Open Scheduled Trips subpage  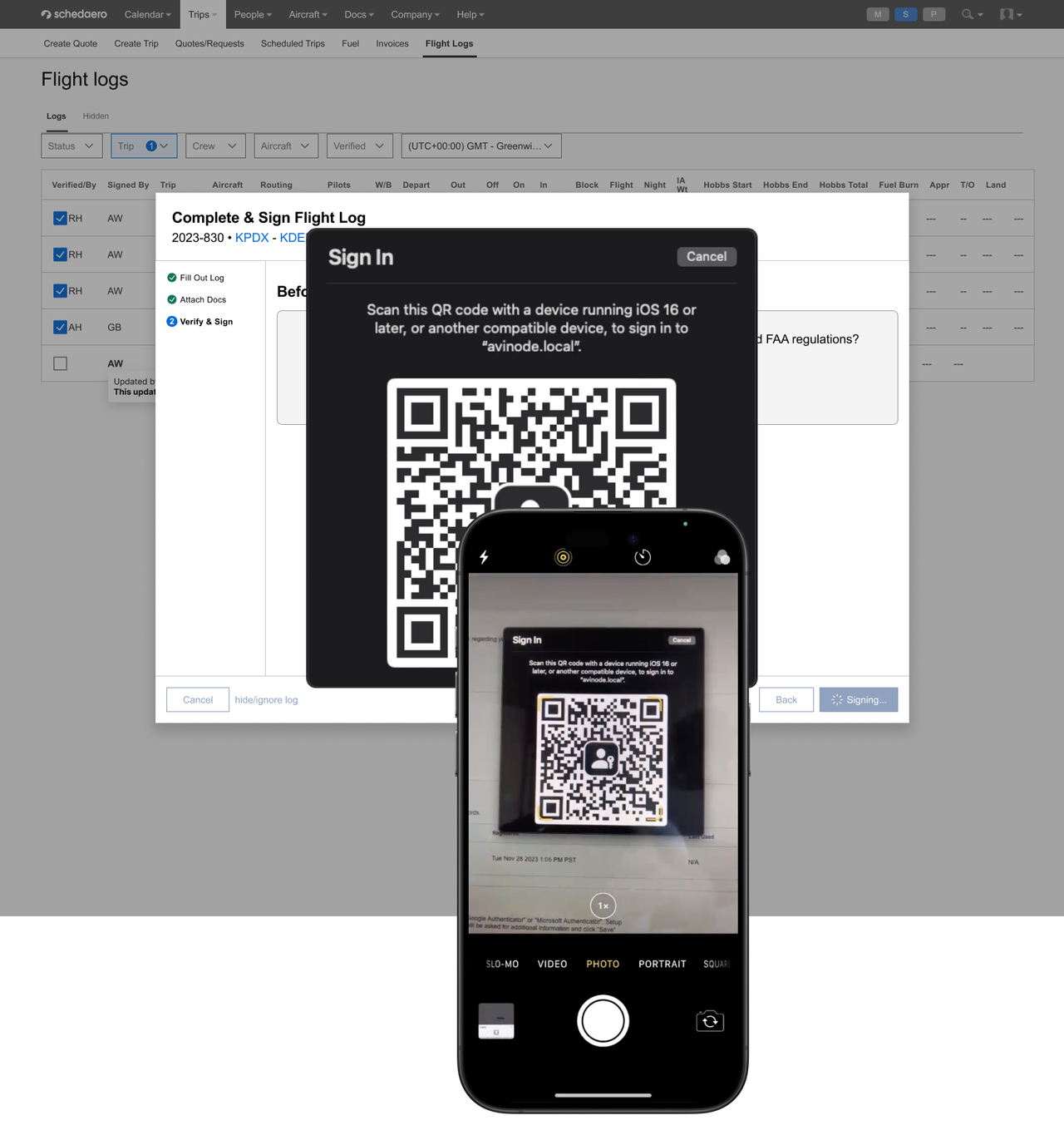click(293, 43)
